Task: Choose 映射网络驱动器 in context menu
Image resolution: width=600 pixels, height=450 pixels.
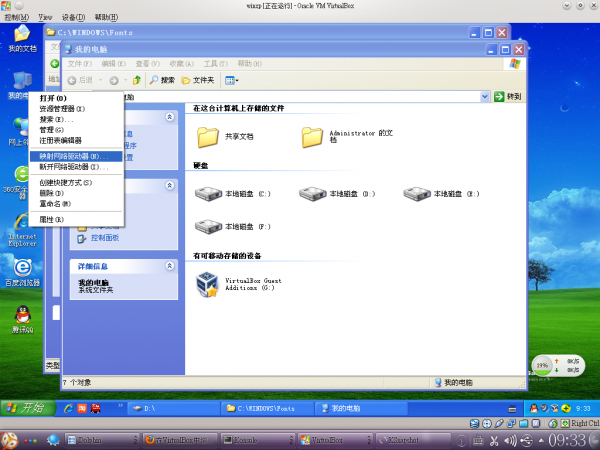Action: [x=76, y=156]
